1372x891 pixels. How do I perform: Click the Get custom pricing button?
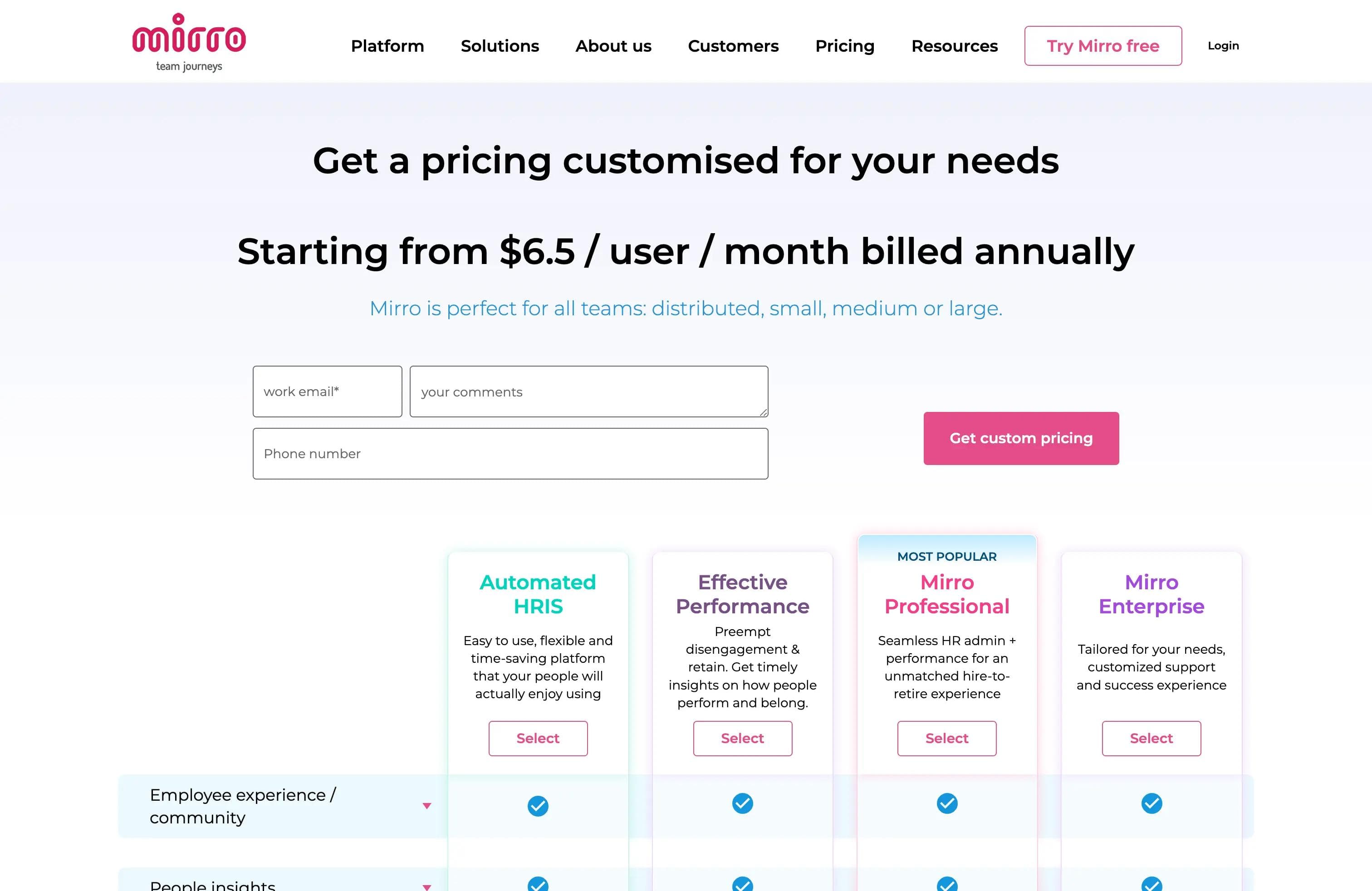click(1020, 438)
